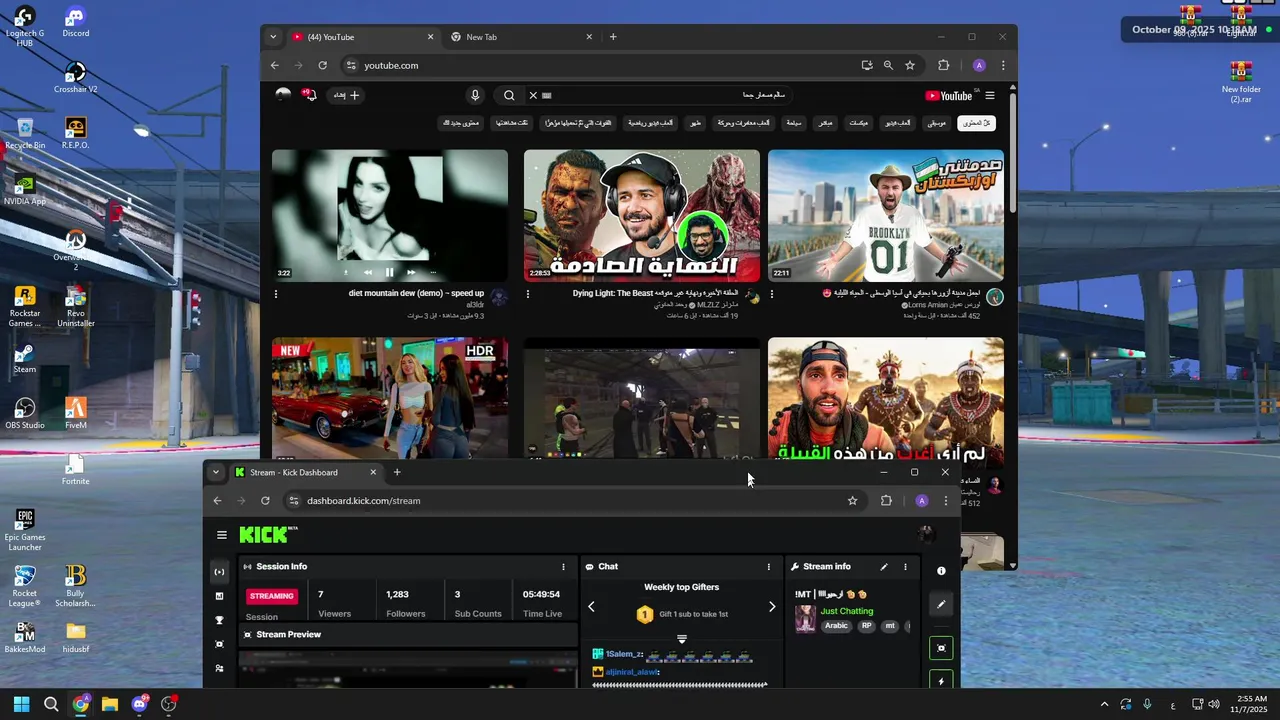Screen dimensions: 1280x720
Task: Open the Kick stream sidebar icon
Action: tap(219, 572)
